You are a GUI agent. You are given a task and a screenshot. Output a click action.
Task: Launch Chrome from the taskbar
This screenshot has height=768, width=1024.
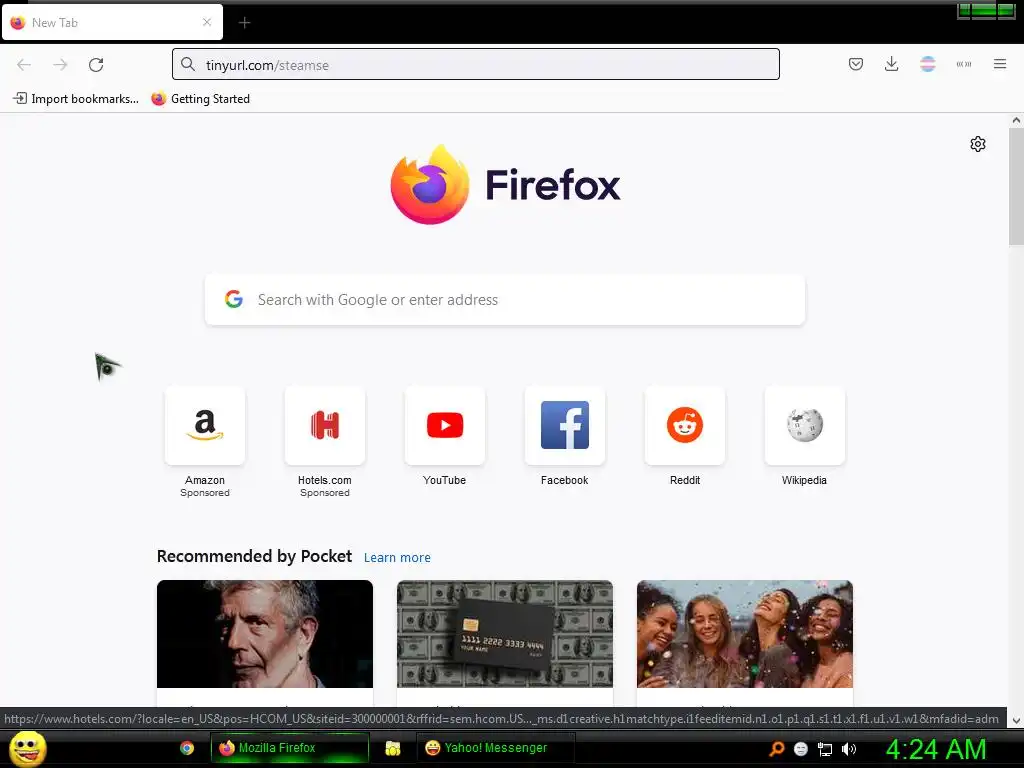click(187, 748)
